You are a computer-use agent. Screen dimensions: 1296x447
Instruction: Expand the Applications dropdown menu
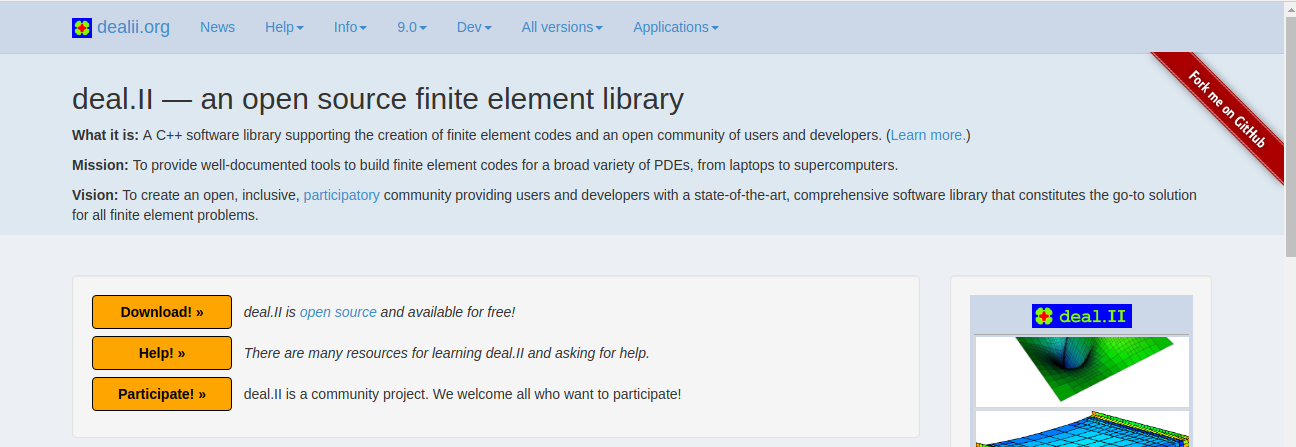(675, 27)
